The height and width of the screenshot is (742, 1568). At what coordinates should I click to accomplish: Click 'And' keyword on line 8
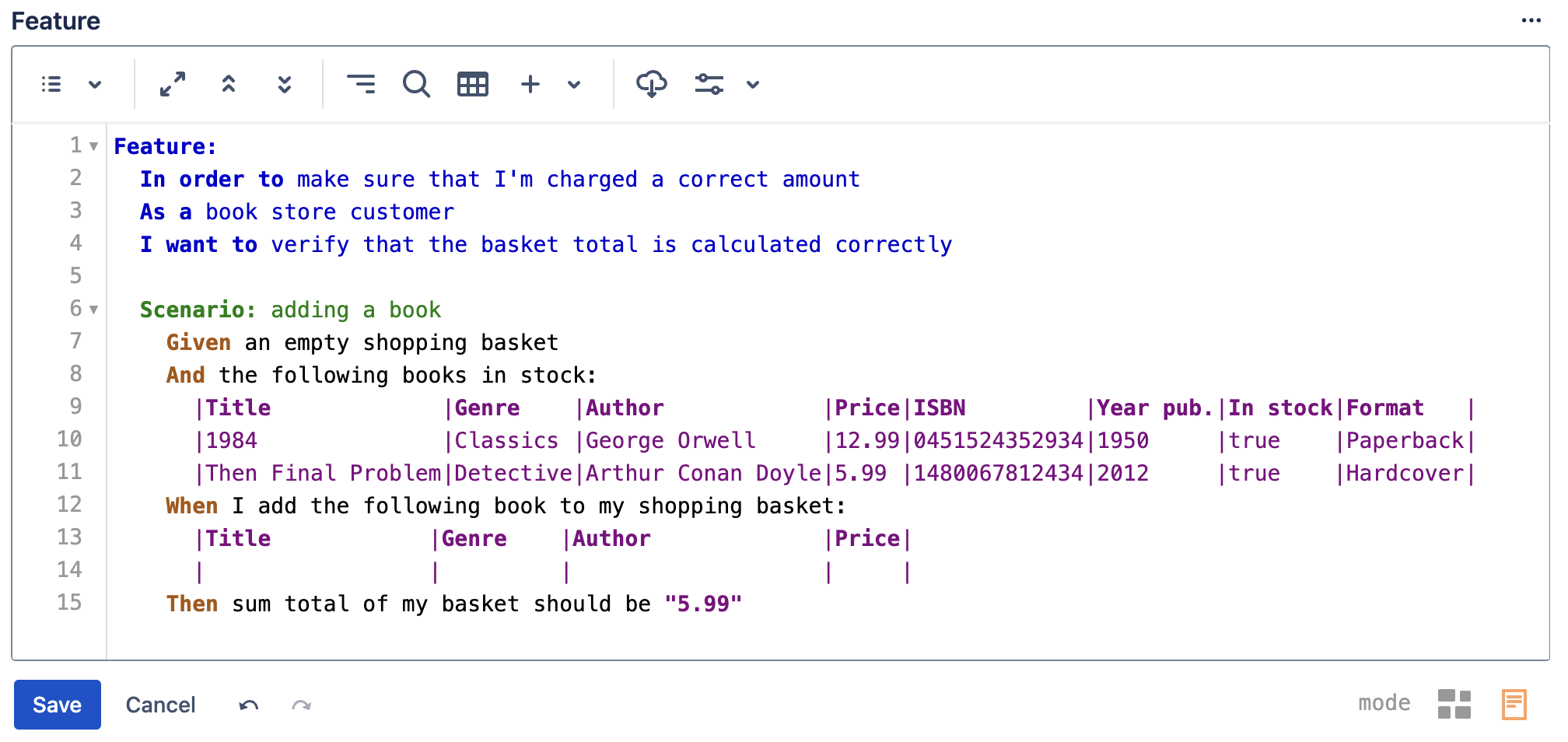coord(185,375)
